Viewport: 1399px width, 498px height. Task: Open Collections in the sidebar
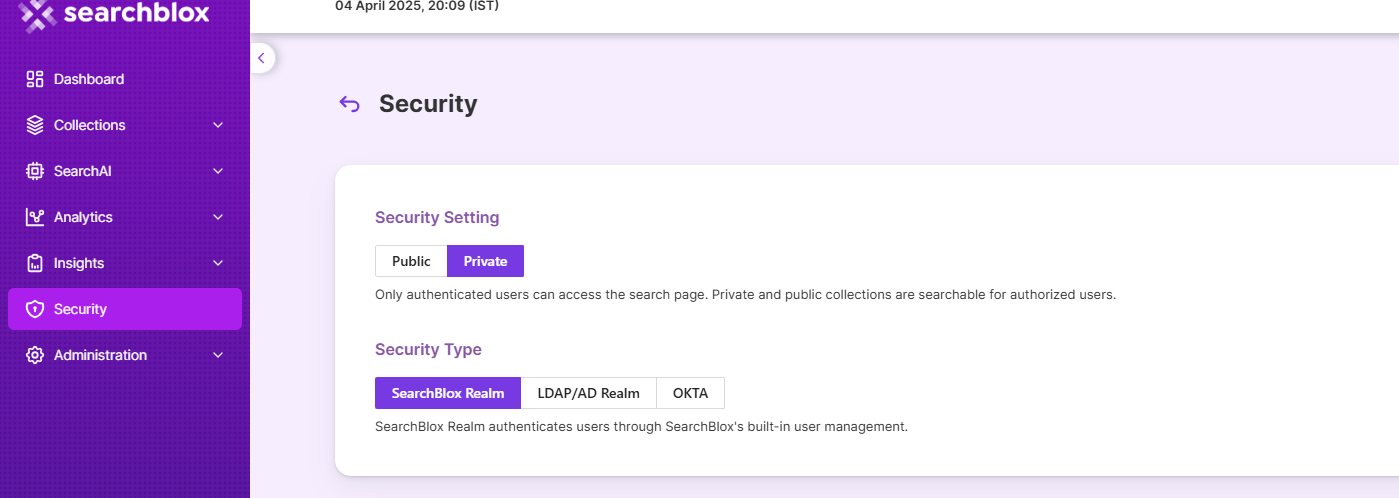click(x=125, y=125)
